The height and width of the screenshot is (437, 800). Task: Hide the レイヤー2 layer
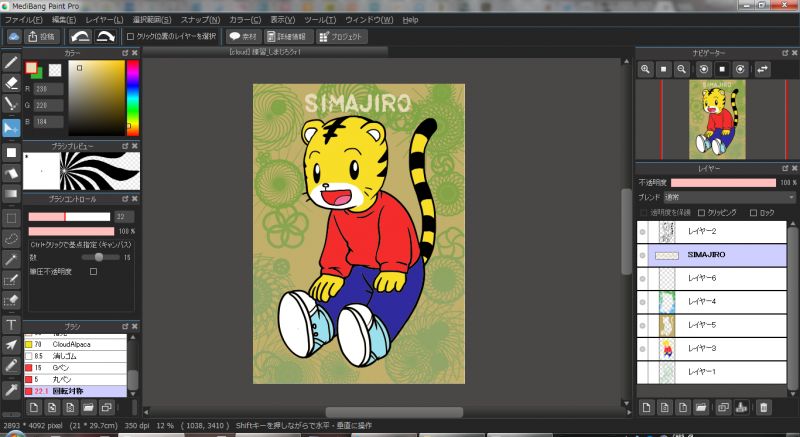[x=642, y=232]
